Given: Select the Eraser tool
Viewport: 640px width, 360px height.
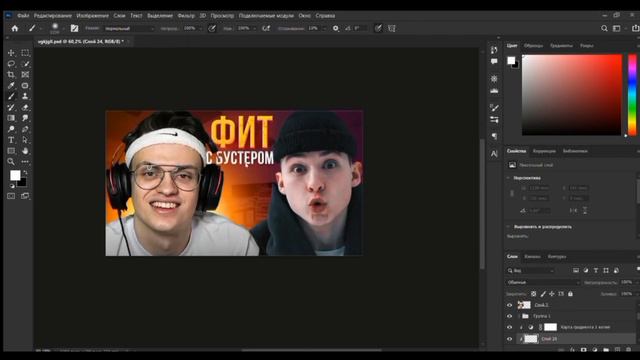Looking at the screenshot, I should click(x=25, y=107).
